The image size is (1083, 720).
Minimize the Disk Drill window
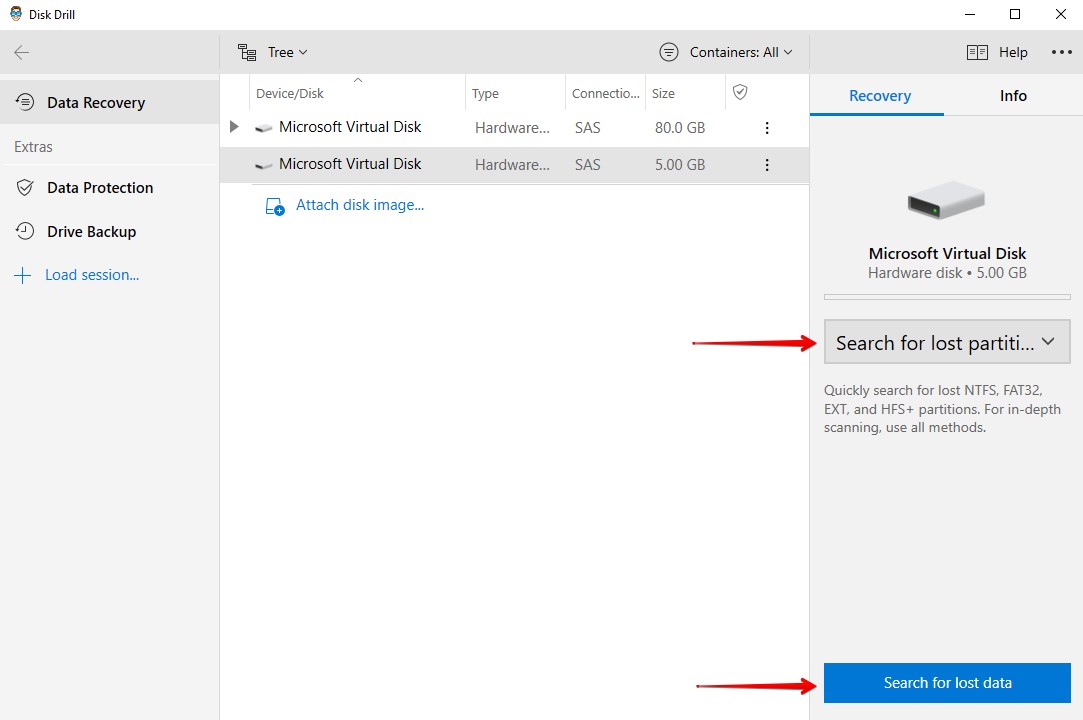coord(970,14)
